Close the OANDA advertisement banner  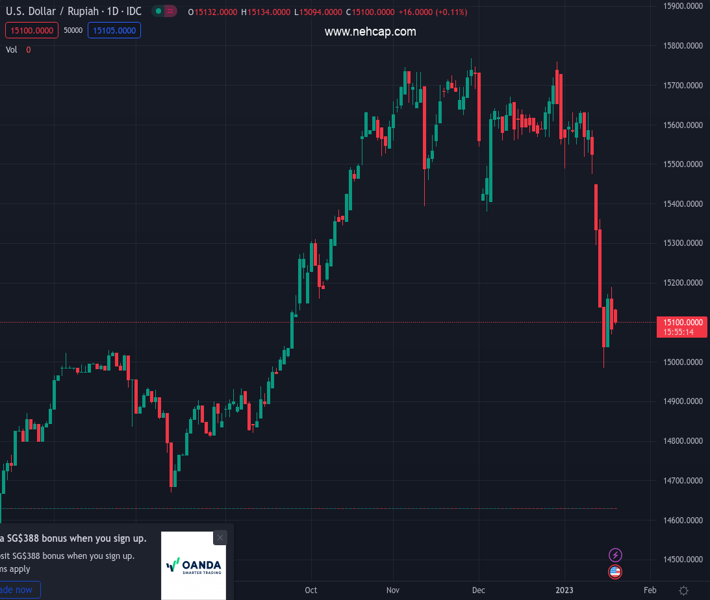220,538
